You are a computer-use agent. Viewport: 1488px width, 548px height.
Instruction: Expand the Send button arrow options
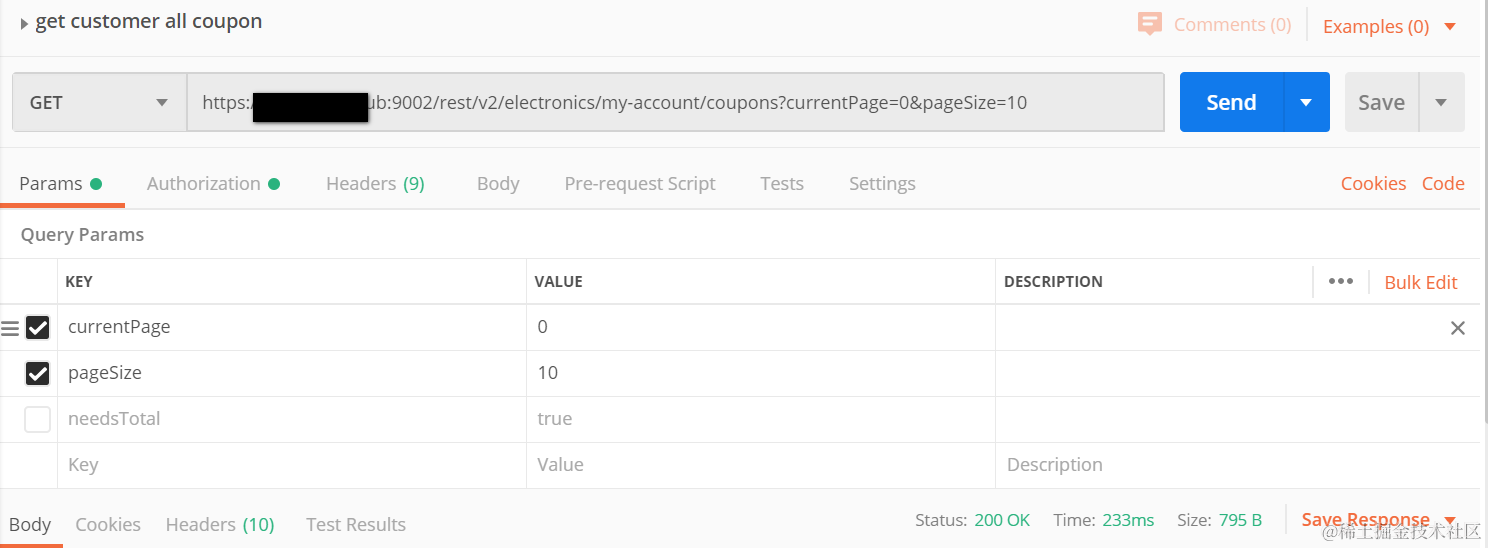click(x=1306, y=103)
